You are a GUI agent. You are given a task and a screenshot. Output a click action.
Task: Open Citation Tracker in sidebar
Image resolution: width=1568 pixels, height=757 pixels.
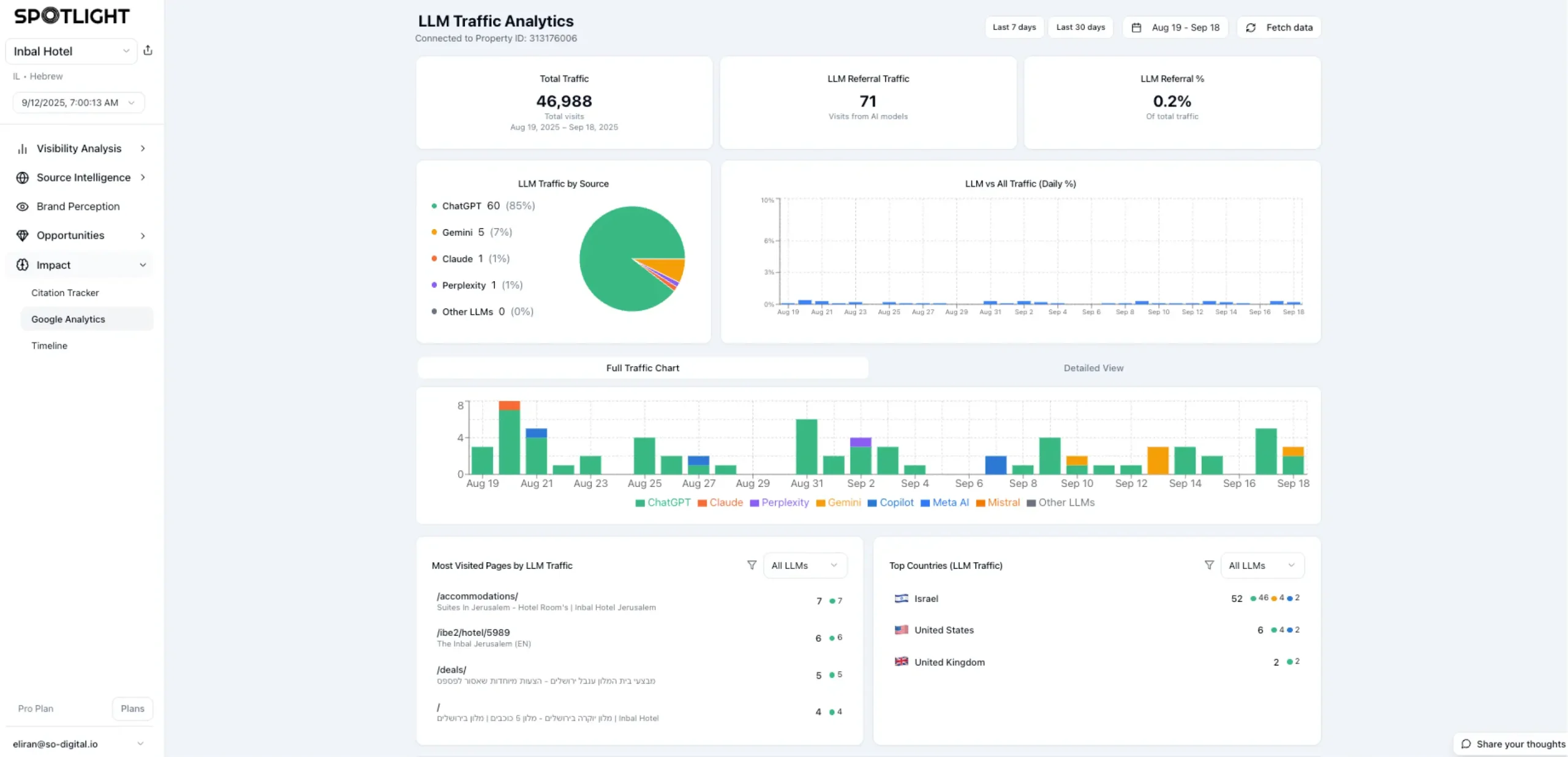pyautogui.click(x=65, y=293)
